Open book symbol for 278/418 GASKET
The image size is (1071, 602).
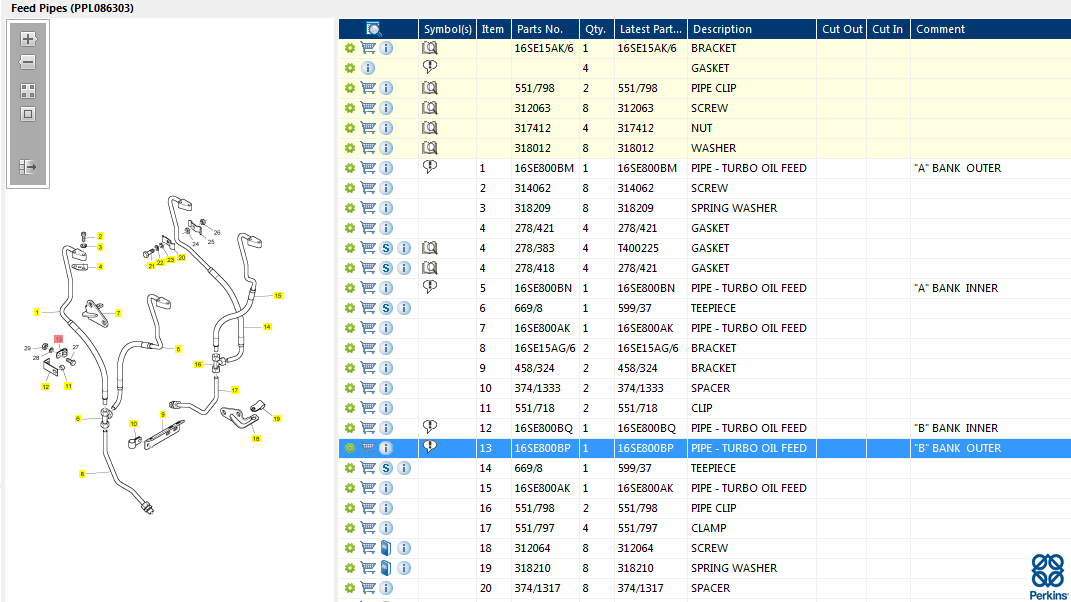pyautogui.click(x=430, y=268)
